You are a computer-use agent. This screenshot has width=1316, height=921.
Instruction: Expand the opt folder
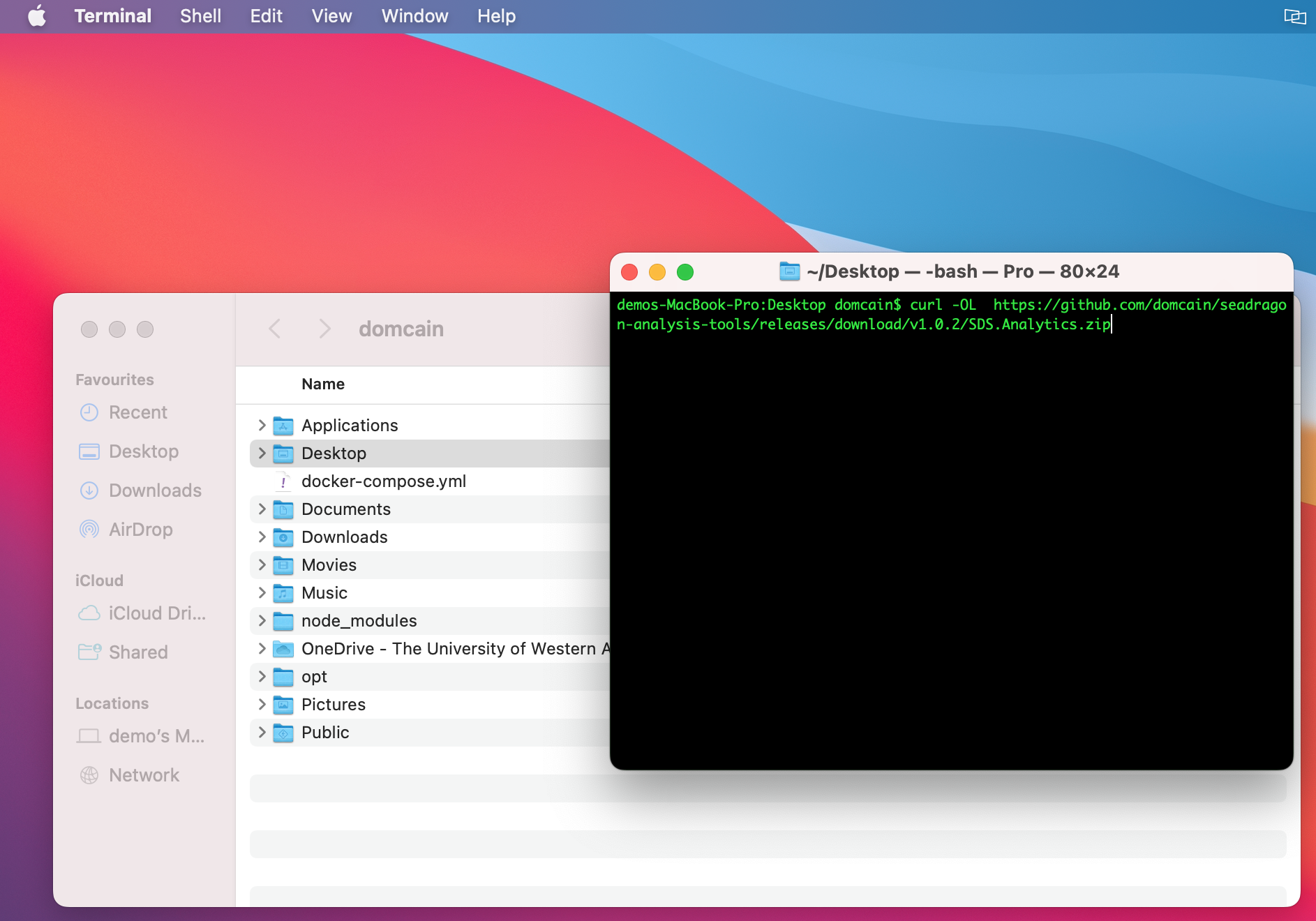click(262, 676)
